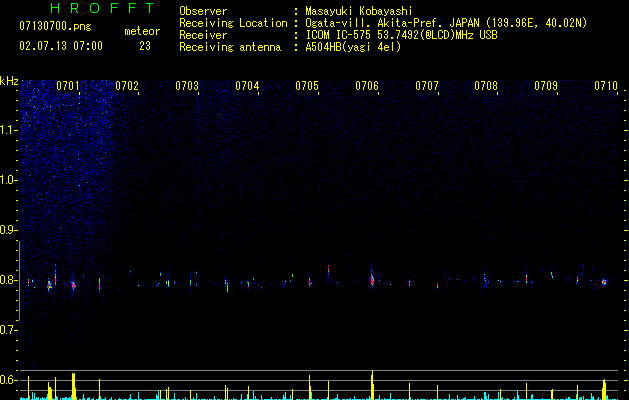Click the 0706 time marker
Screen dimensions: 629x400
click(367, 86)
